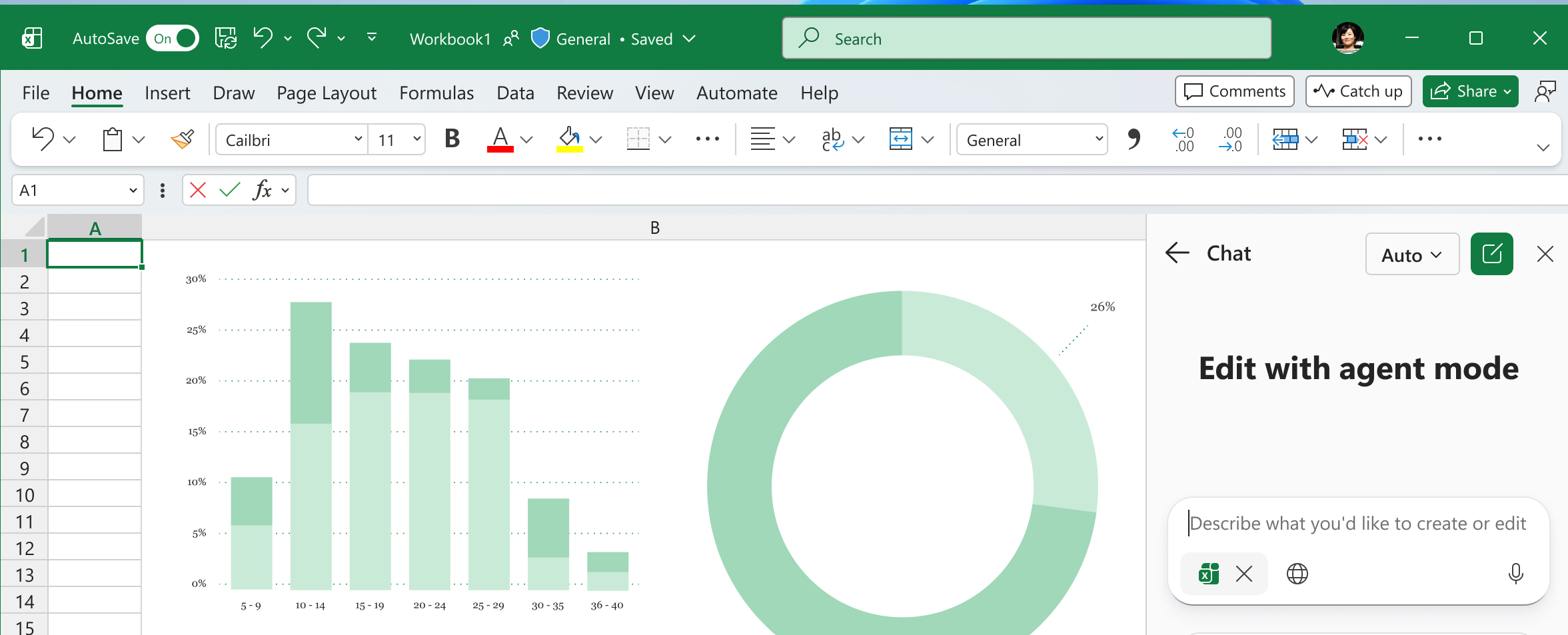Screen dimensions: 1568x635
Task: Click the .00 arrow-right .0 decimal icon
Action: [x=1231, y=139]
